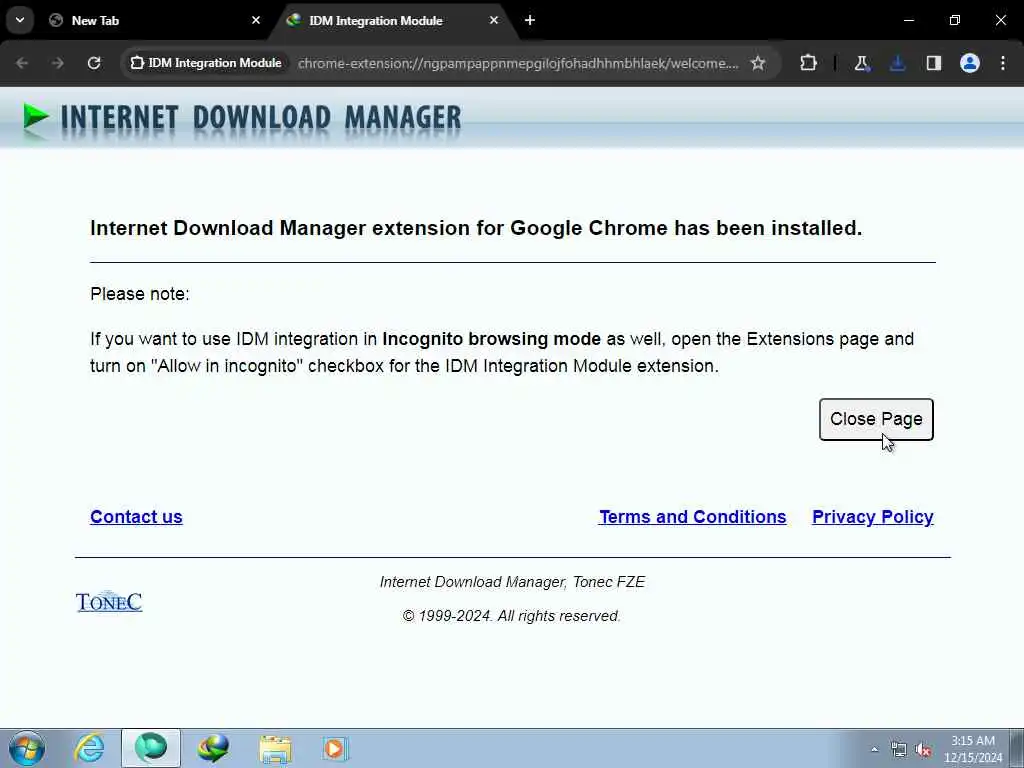The height and width of the screenshot is (768, 1024).
Task: Close the New Tab tab
Action: (256, 20)
